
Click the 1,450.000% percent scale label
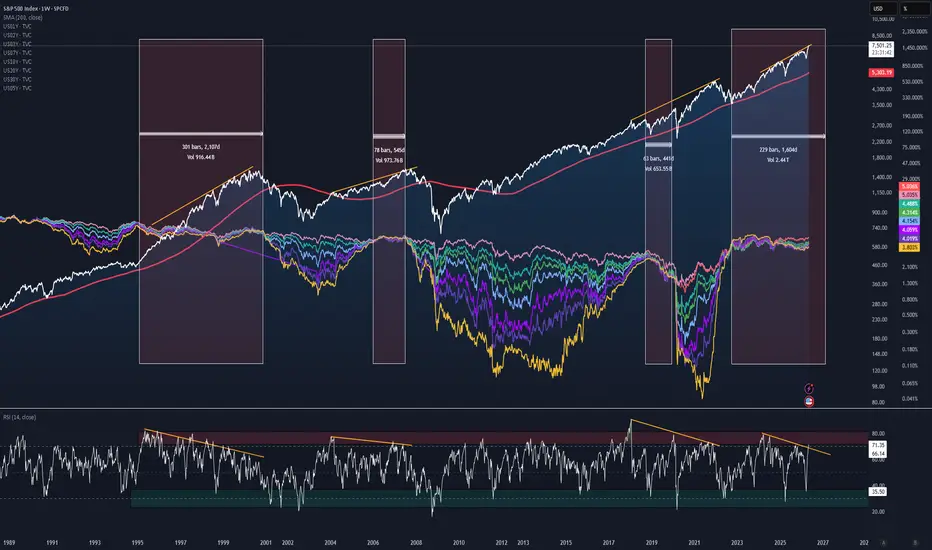[x=914, y=48]
